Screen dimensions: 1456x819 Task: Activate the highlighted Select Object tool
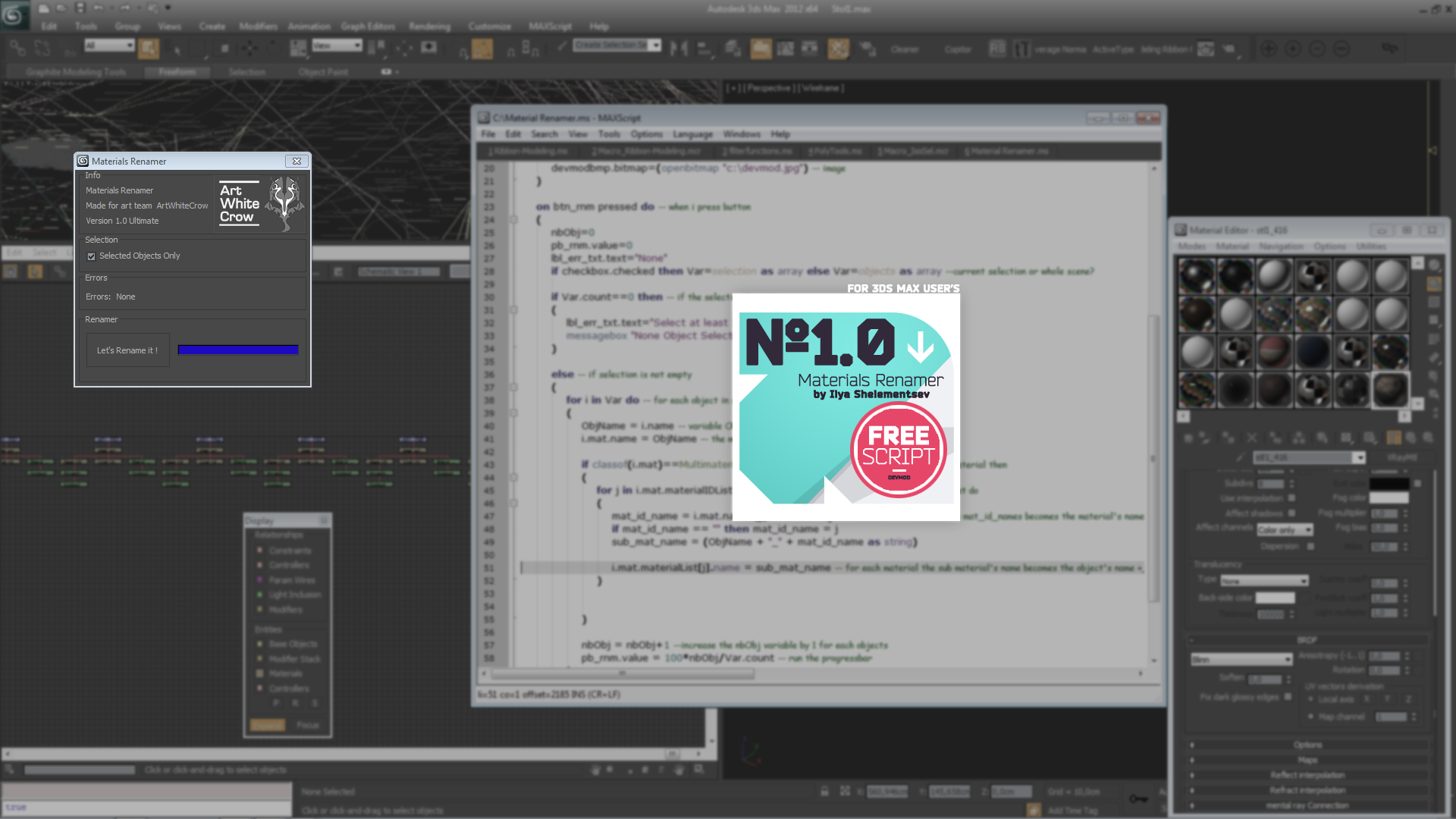click(149, 49)
